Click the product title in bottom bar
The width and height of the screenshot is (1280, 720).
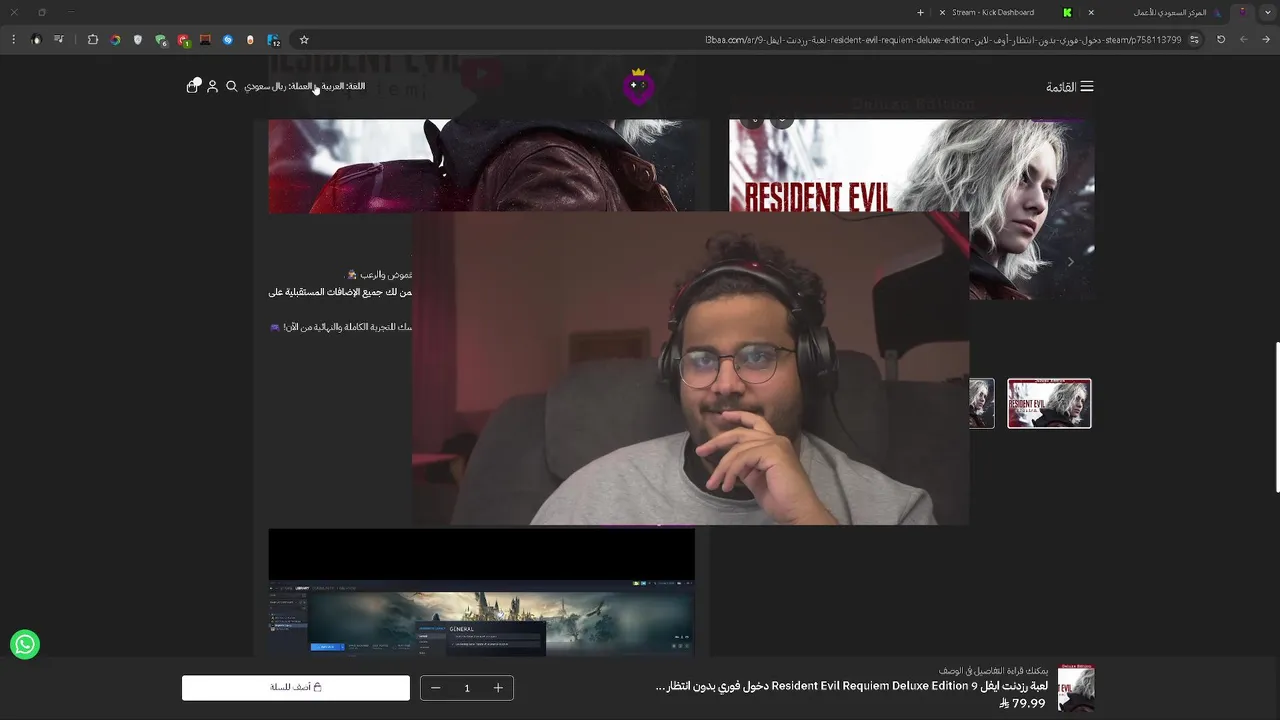point(851,686)
